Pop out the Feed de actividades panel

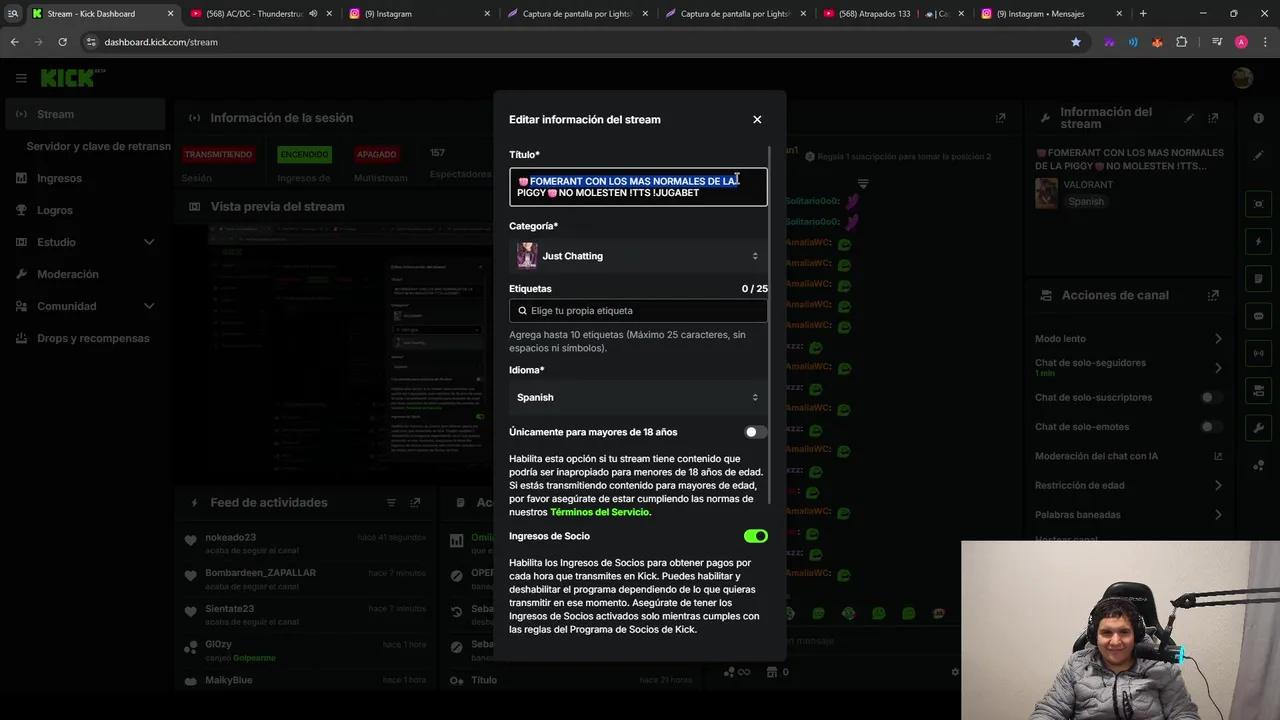pos(415,503)
